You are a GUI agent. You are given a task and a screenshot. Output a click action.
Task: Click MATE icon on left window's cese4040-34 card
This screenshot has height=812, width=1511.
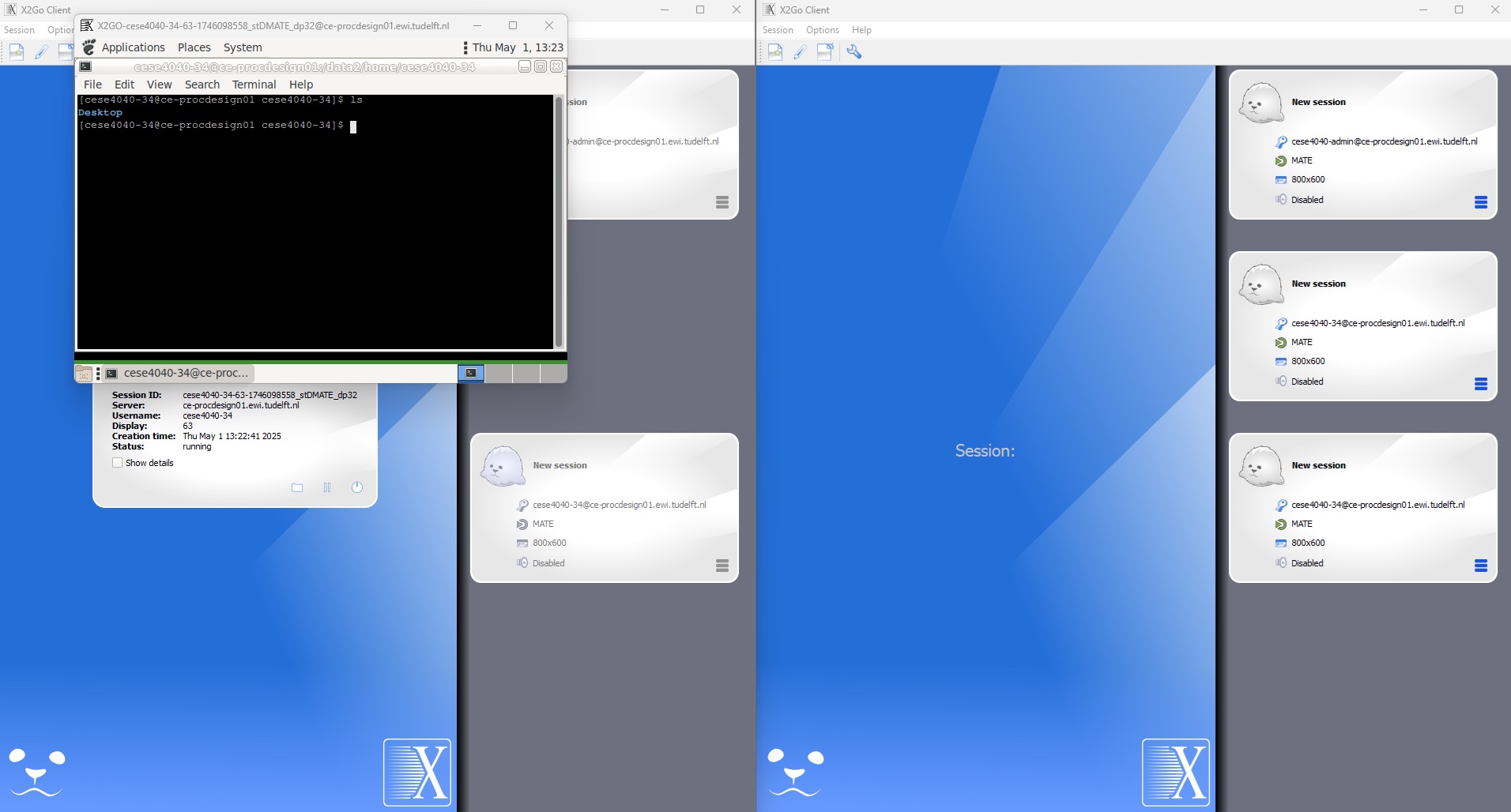(x=522, y=524)
